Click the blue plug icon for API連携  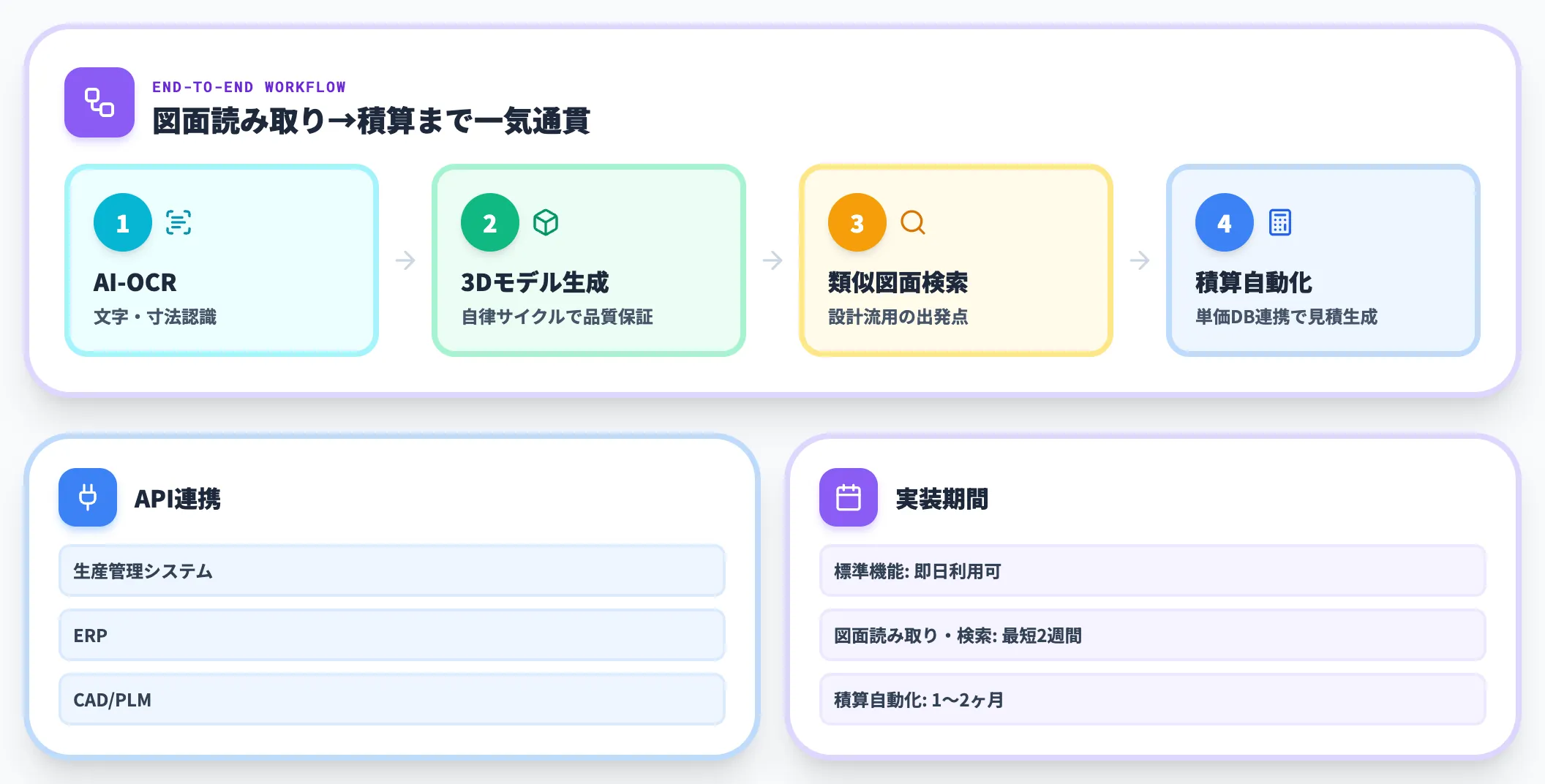[88, 497]
